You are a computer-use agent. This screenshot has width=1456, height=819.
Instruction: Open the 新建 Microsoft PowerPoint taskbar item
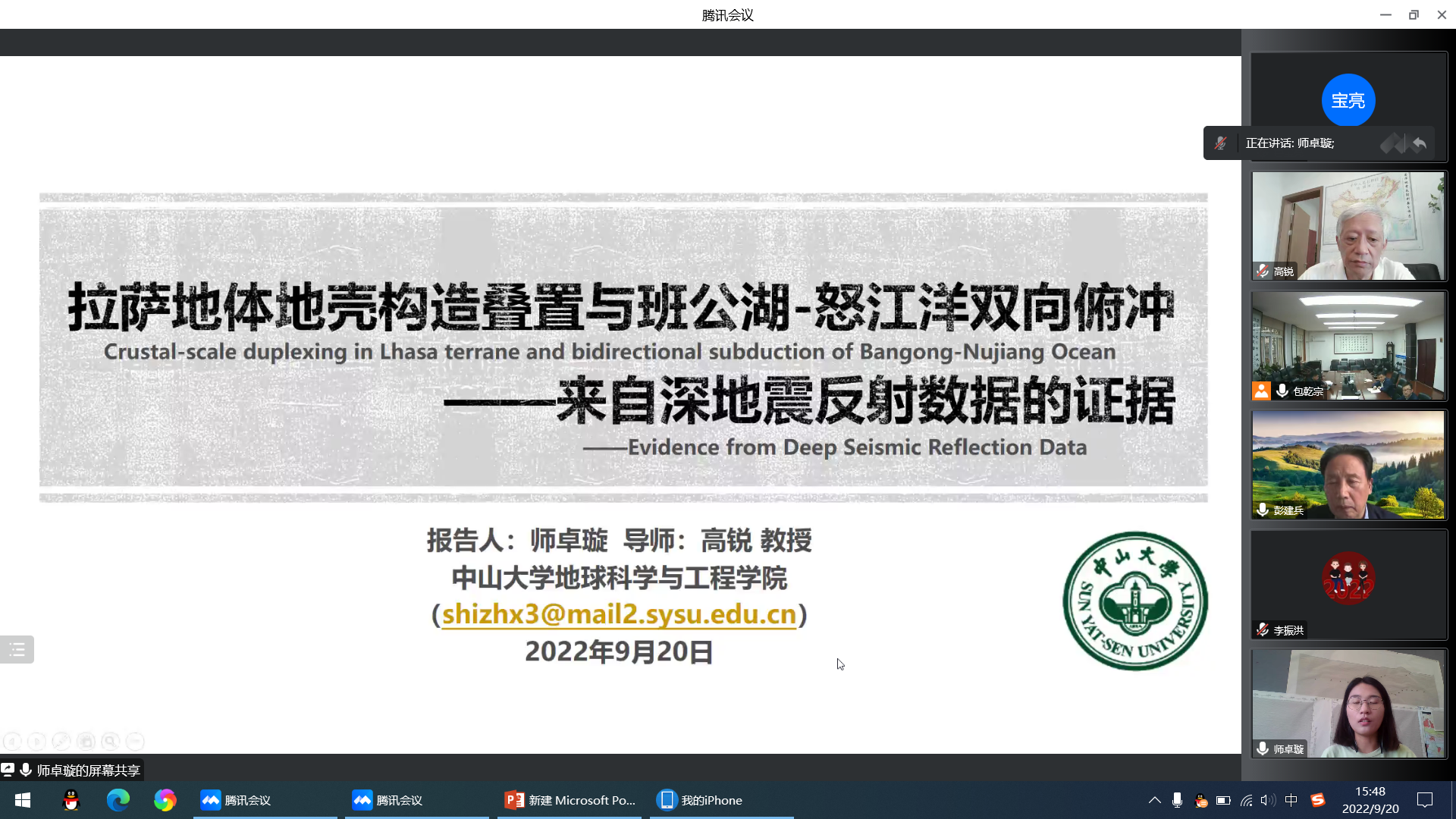tap(570, 800)
